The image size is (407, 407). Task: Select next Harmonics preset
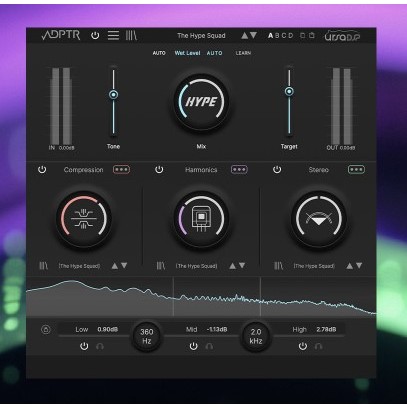click(x=242, y=266)
